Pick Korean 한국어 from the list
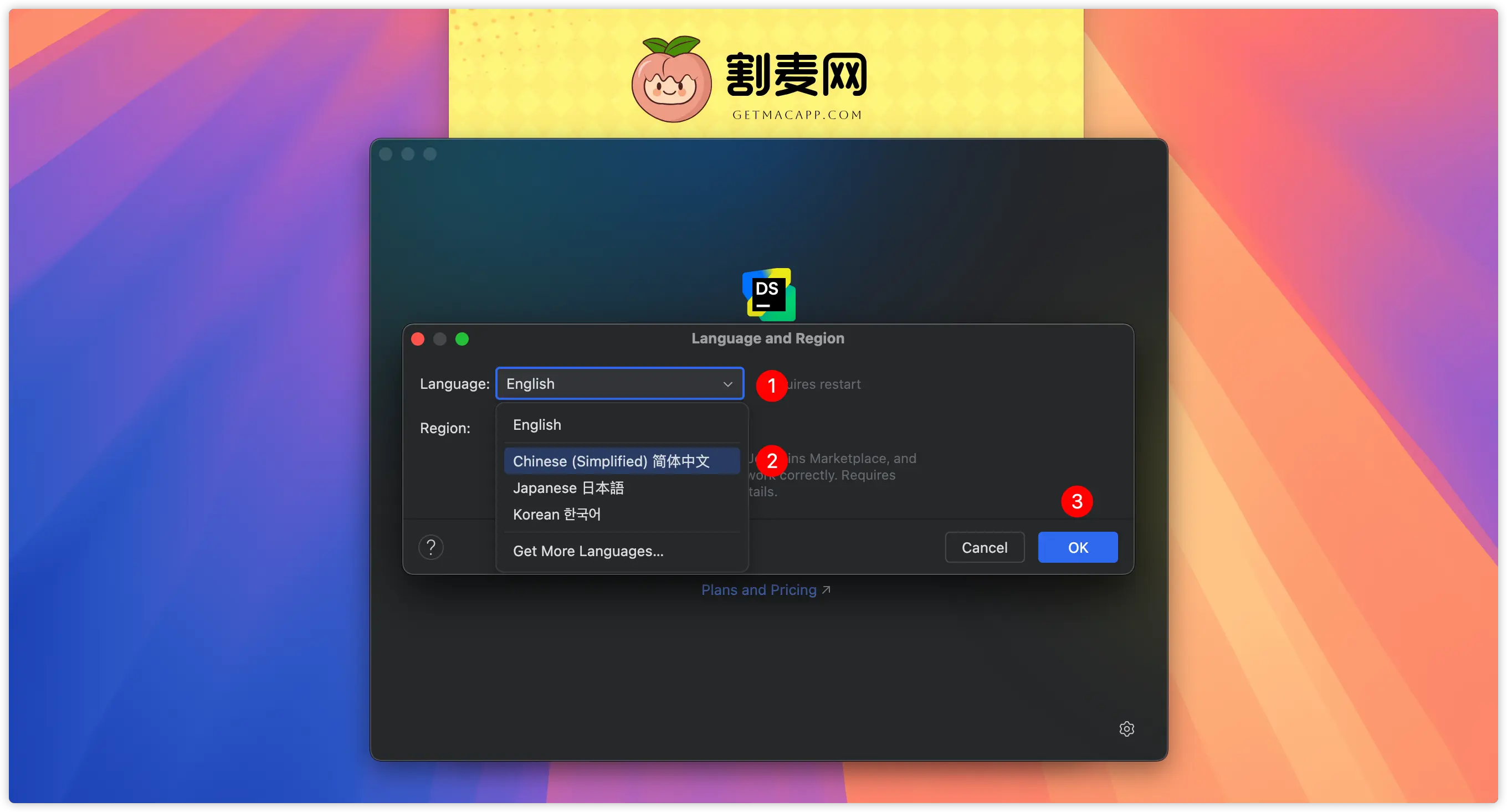 pos(556,514)
